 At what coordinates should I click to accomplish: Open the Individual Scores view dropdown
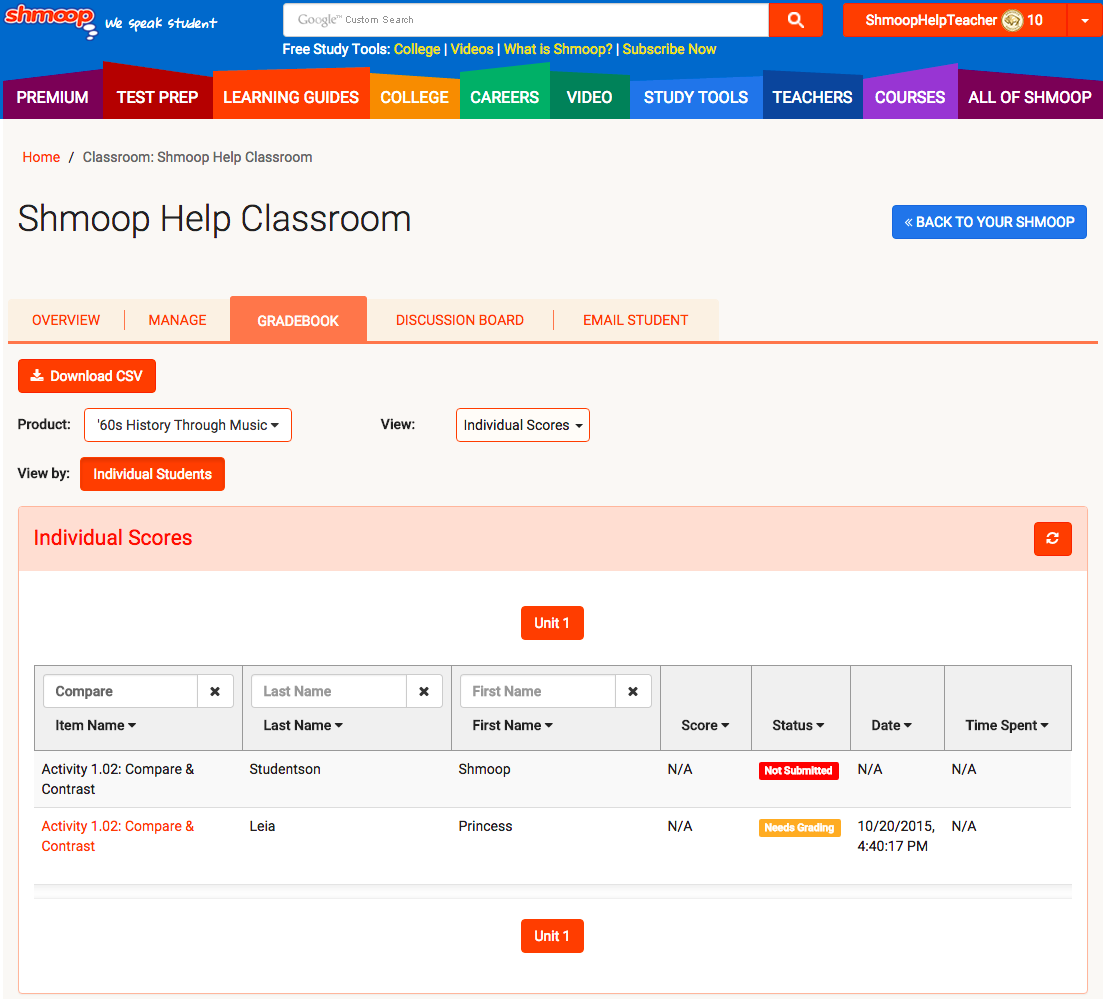point(523,425)
